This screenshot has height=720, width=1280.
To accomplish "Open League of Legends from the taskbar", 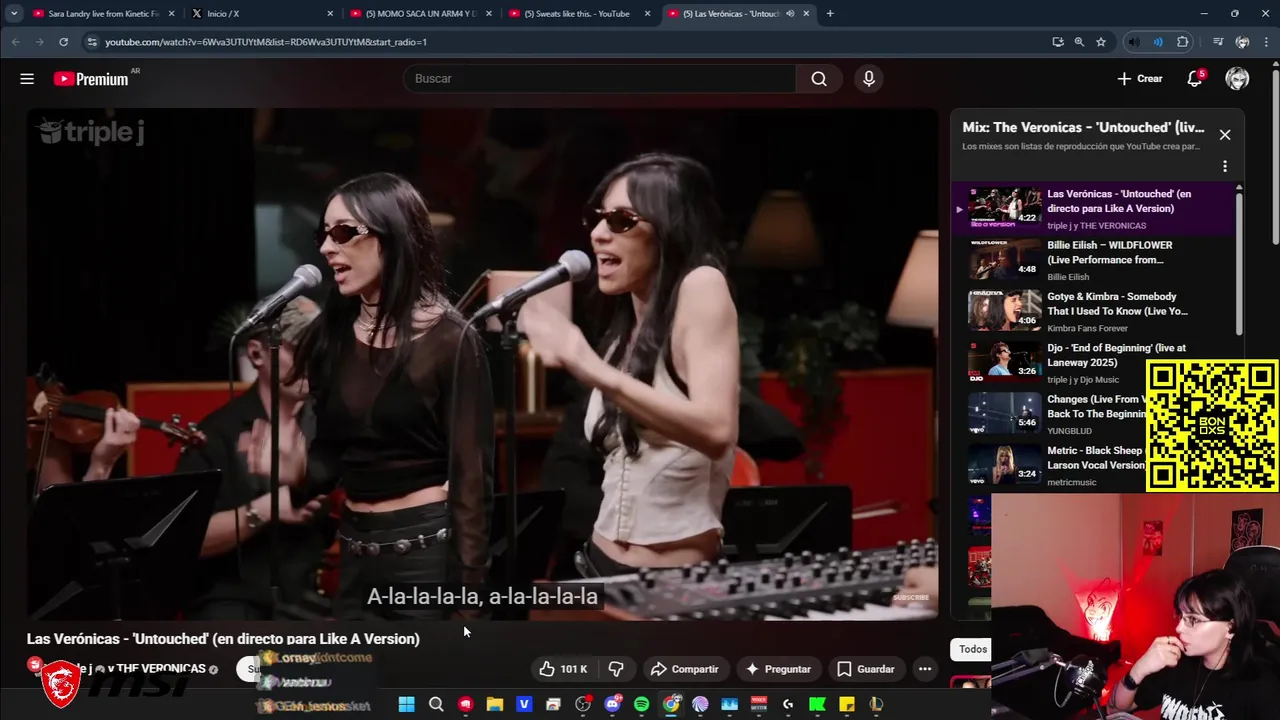I will click(876, 705).
